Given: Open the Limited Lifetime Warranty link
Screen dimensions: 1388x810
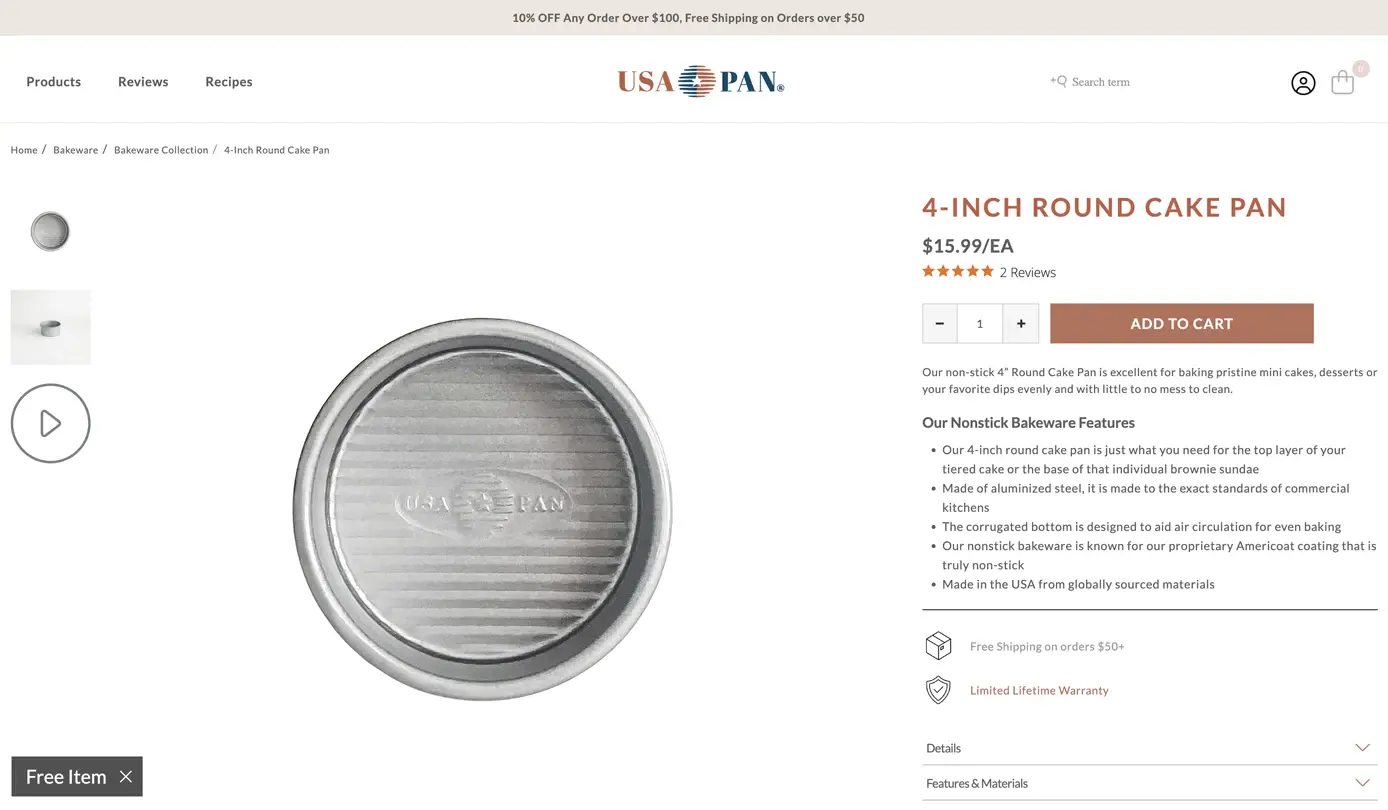Looking at the screenshot, I should [1039, 690].
